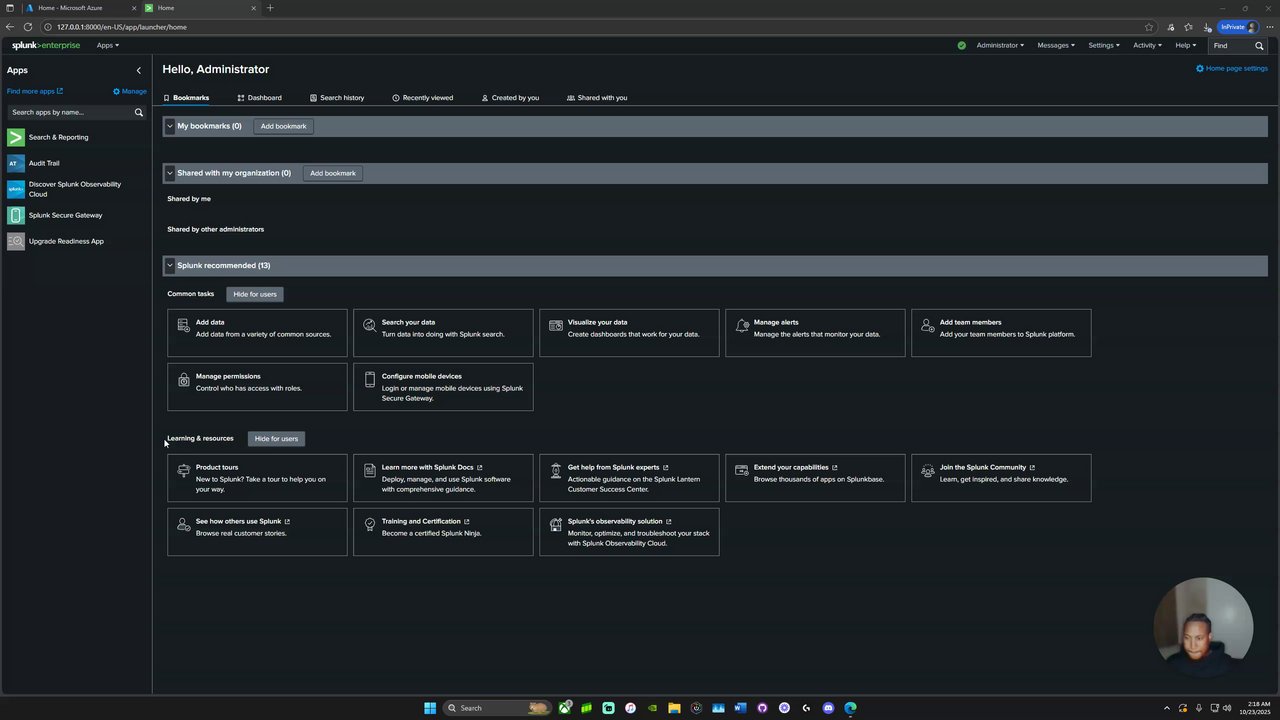The image size is (1280, 720).
Task: Open Search & Reporting app icon
Action: coord(16,137)
